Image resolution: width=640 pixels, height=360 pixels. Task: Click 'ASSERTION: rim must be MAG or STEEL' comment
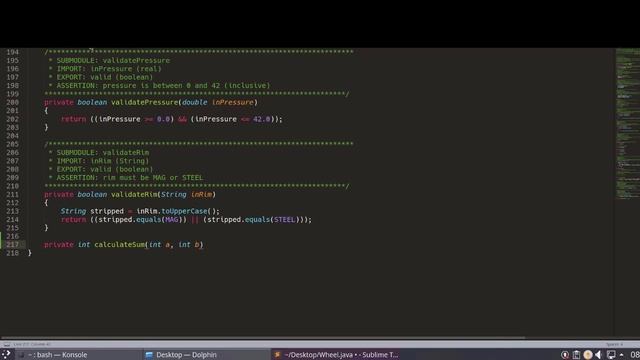pos(130,178)
